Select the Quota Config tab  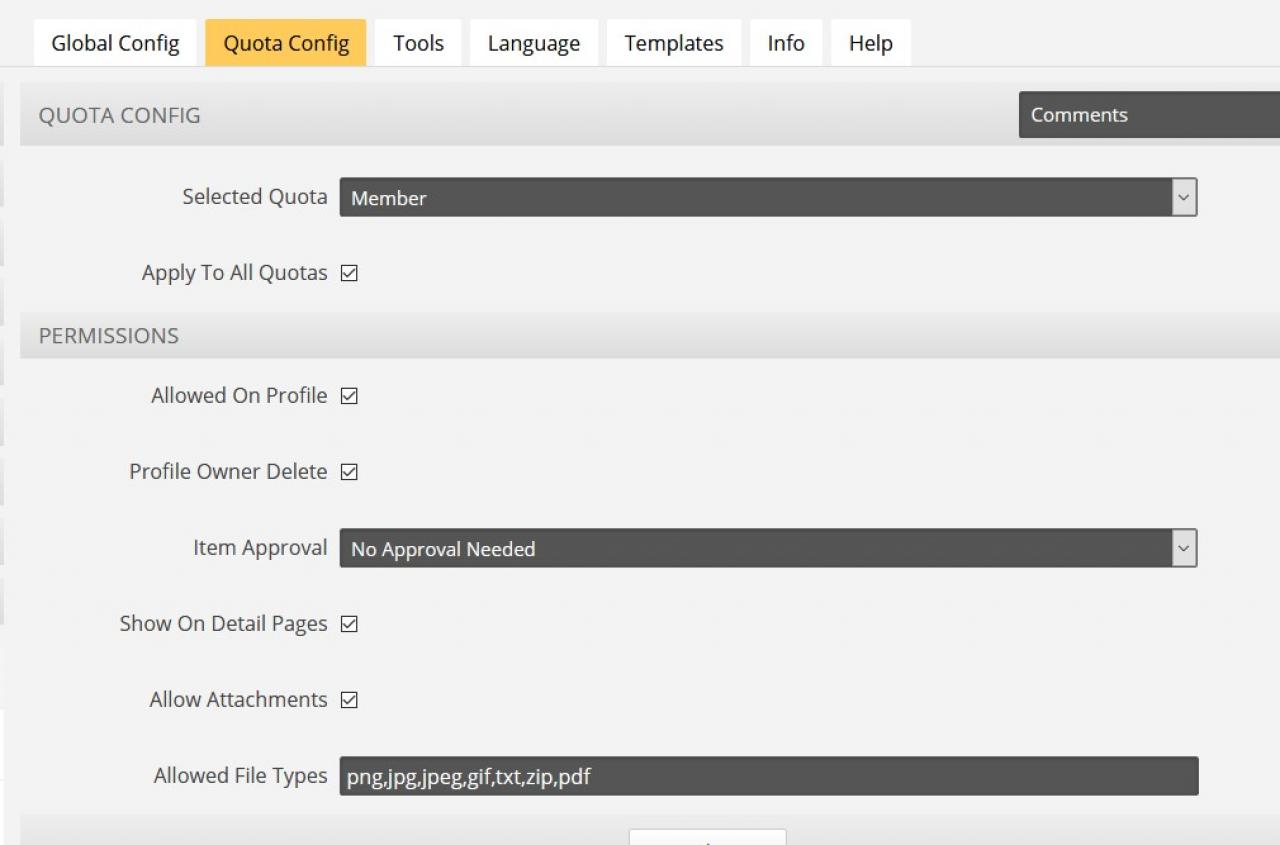[x=286, y=43]
